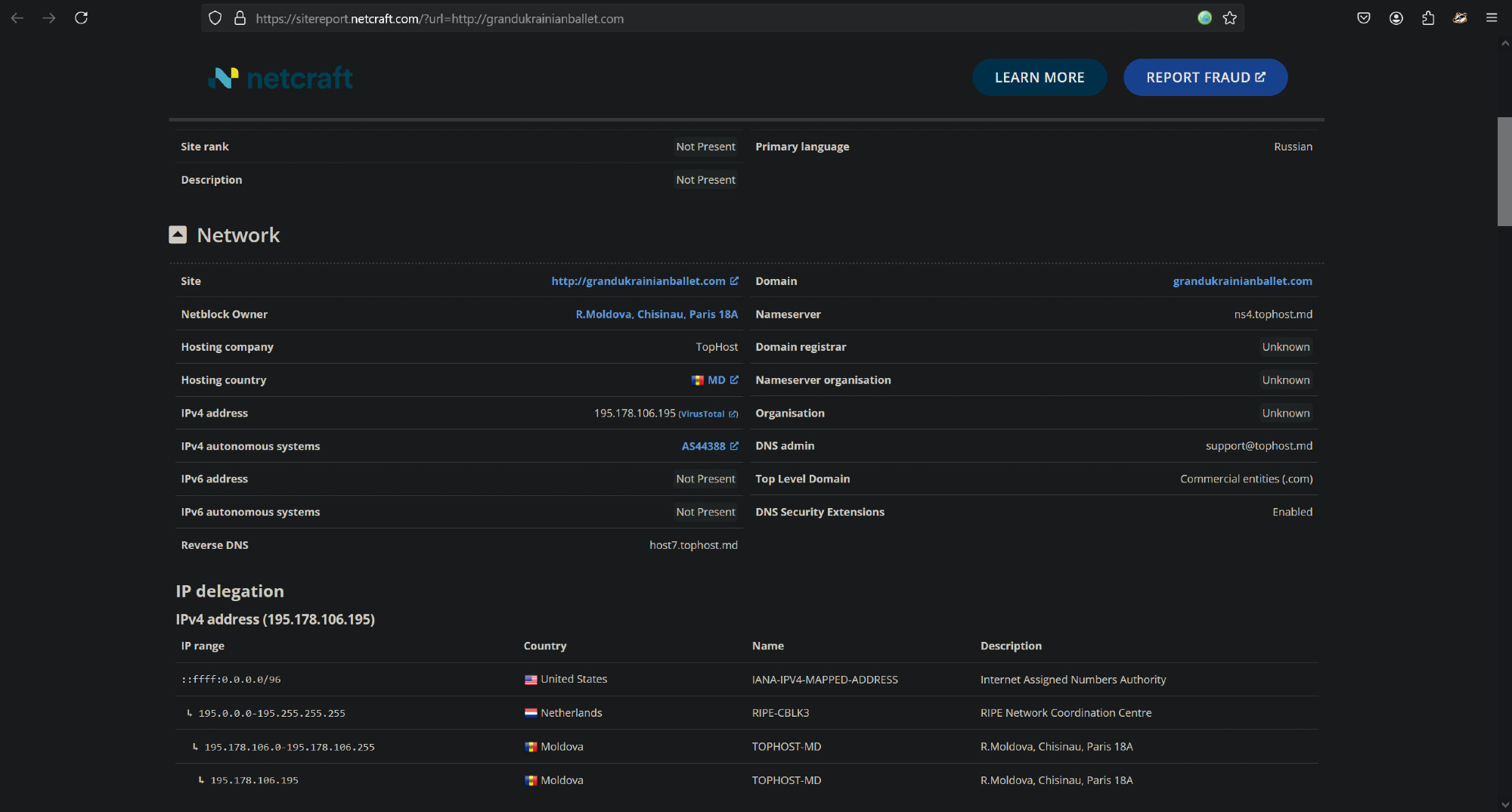The image size is (1512, 812).
Task: Click the Commercial entities (.com) value
Action: click(1246, 479)
